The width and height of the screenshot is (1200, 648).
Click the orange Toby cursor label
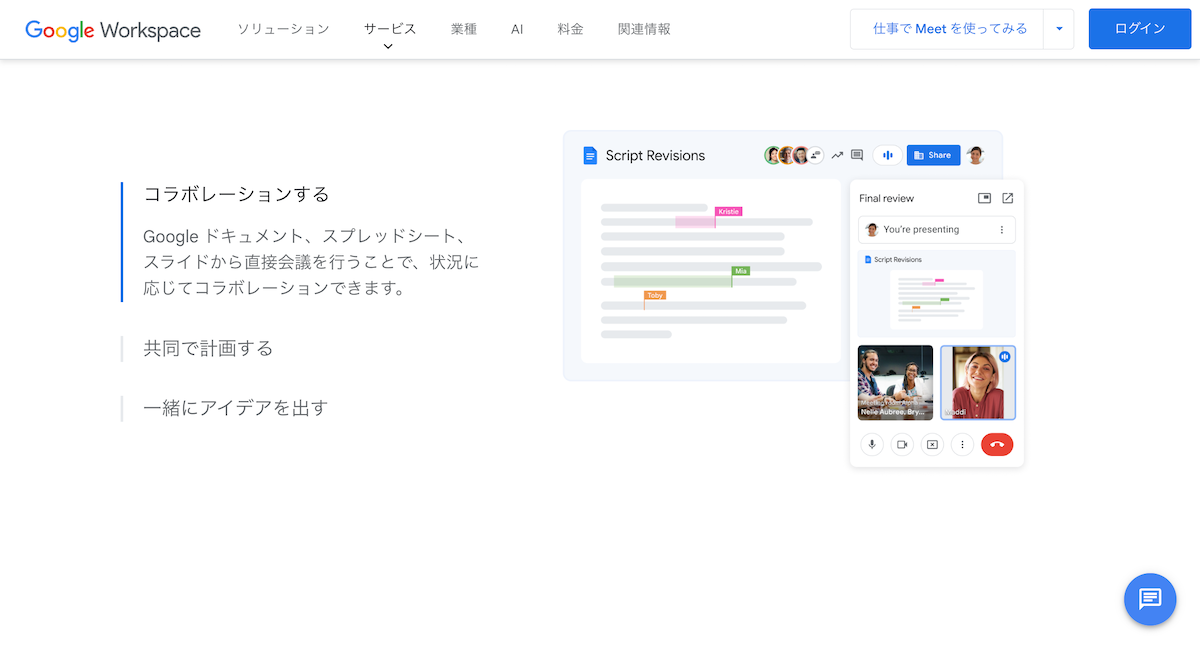[x=655, y=295]
